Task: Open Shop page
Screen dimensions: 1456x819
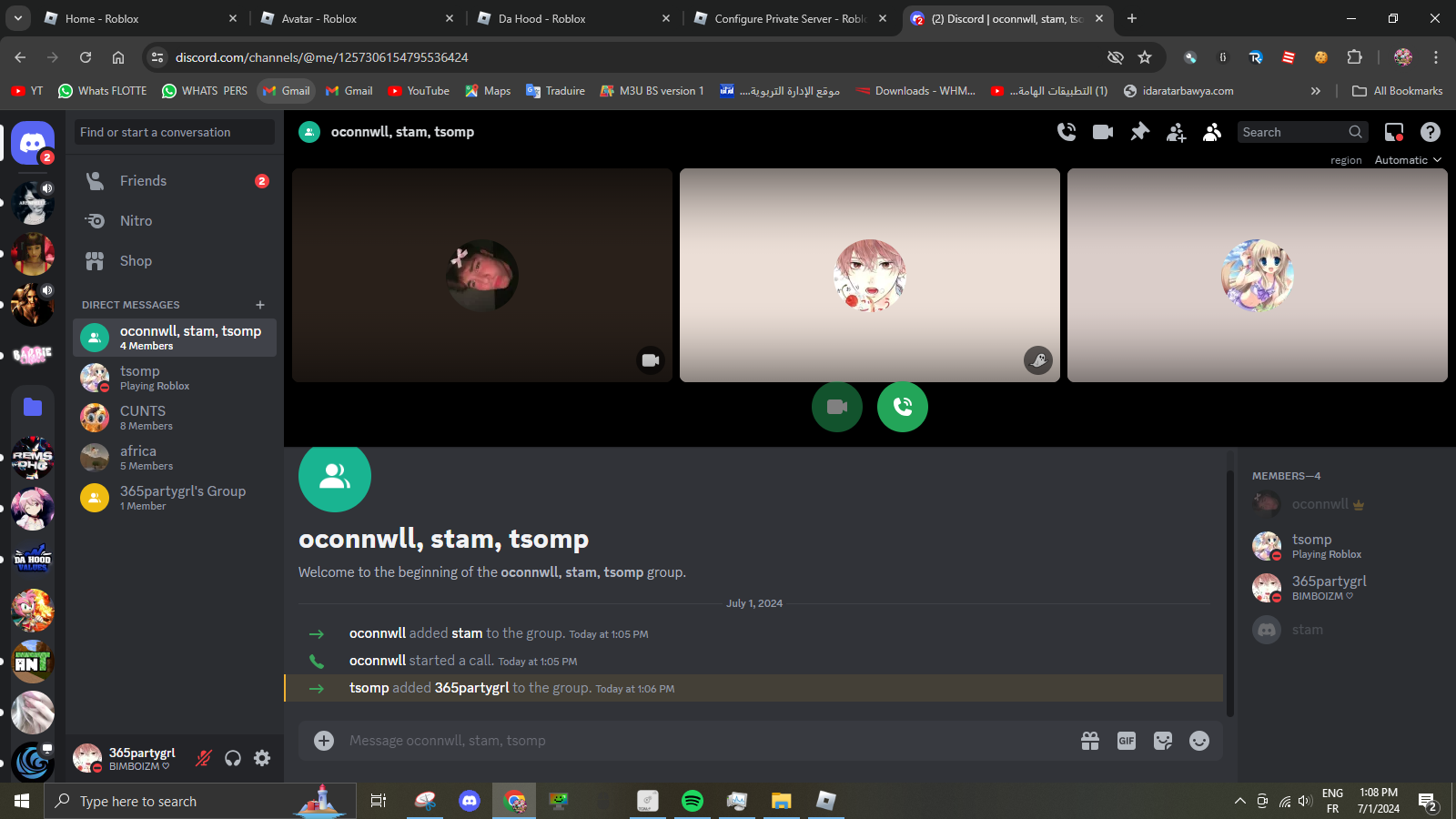Action: pyautogui.click(x=175, y=261)
